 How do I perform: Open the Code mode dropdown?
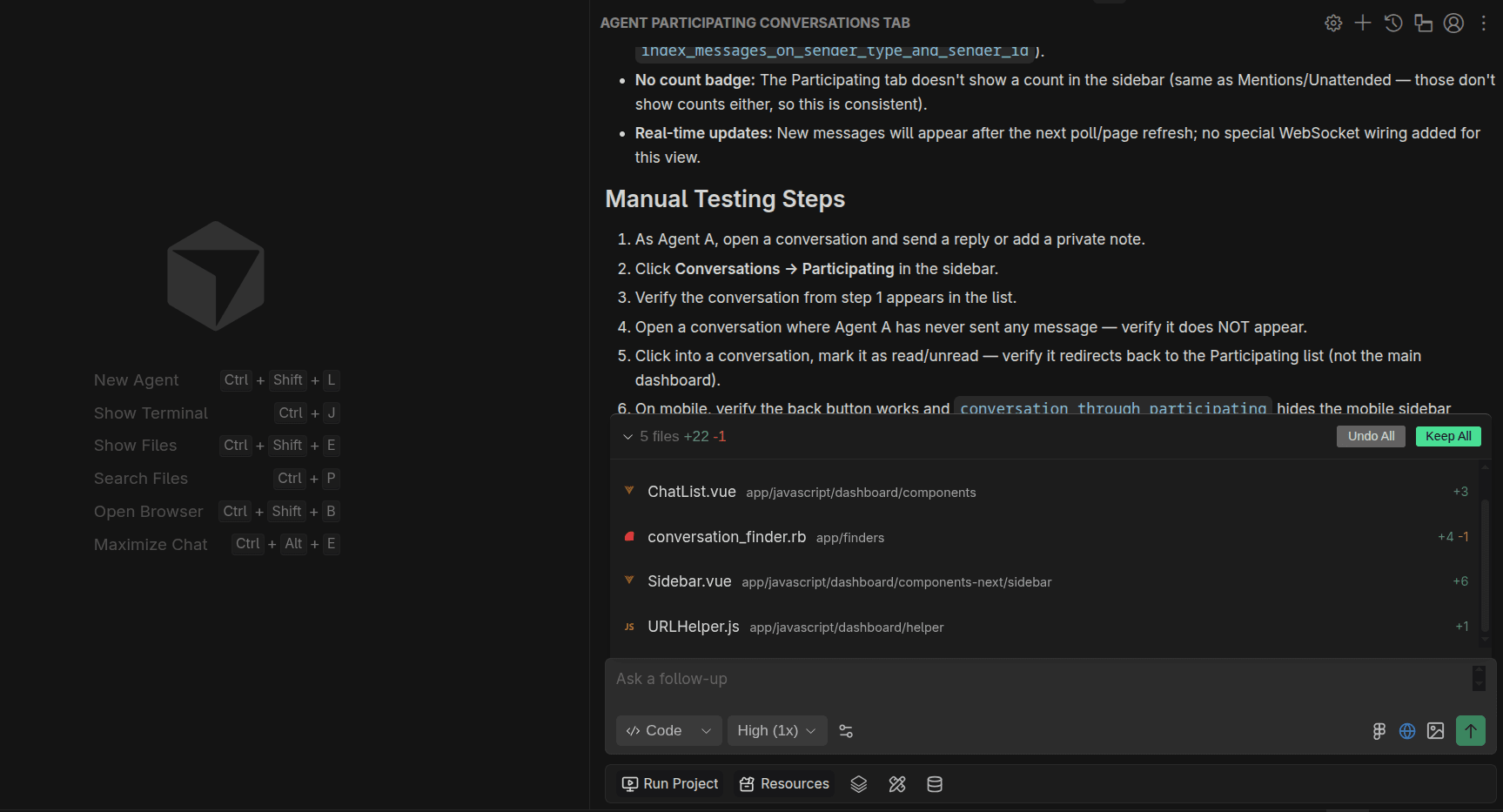[x=669, y=731]
